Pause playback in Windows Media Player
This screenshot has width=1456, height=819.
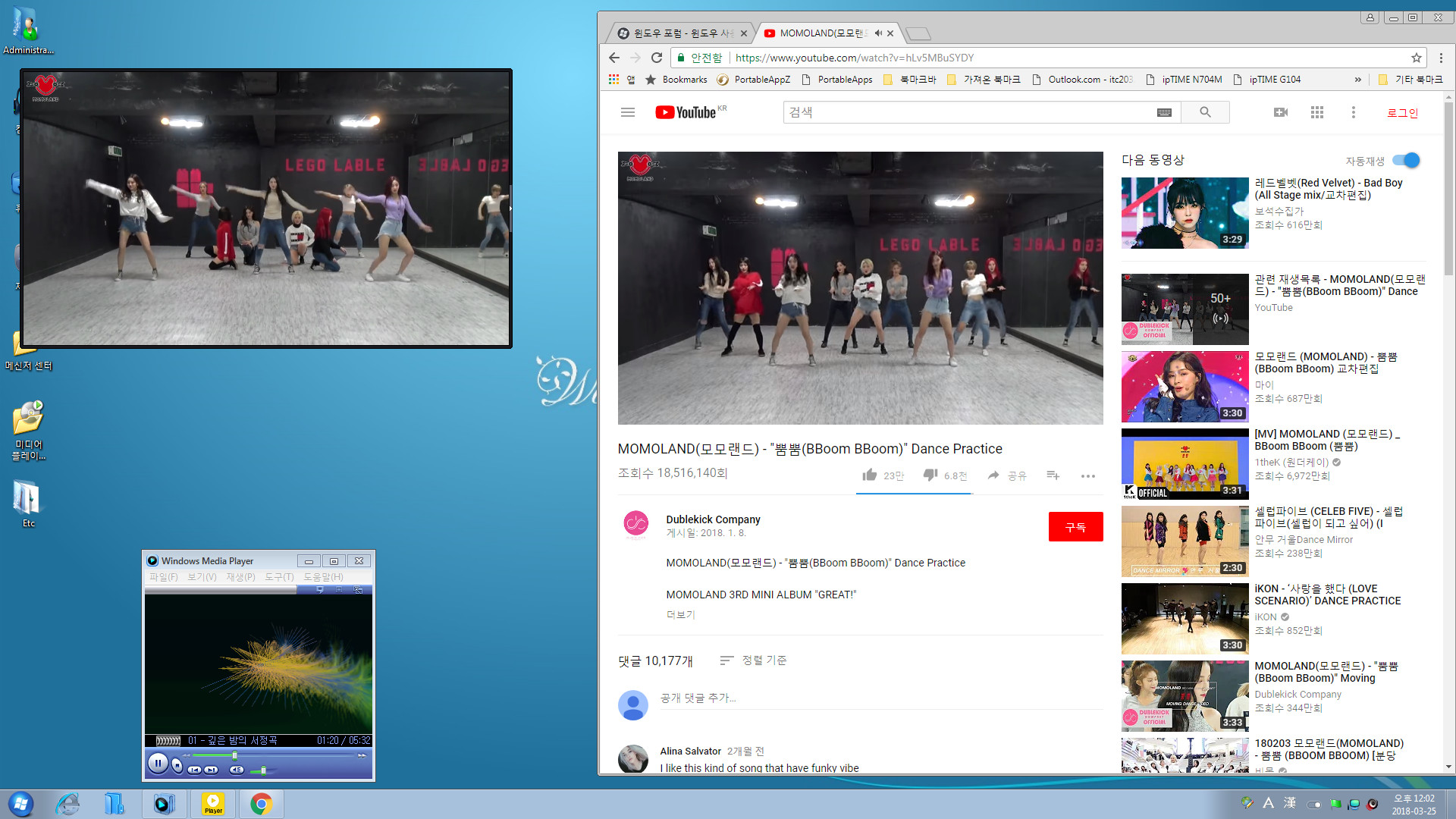[158, 764]
